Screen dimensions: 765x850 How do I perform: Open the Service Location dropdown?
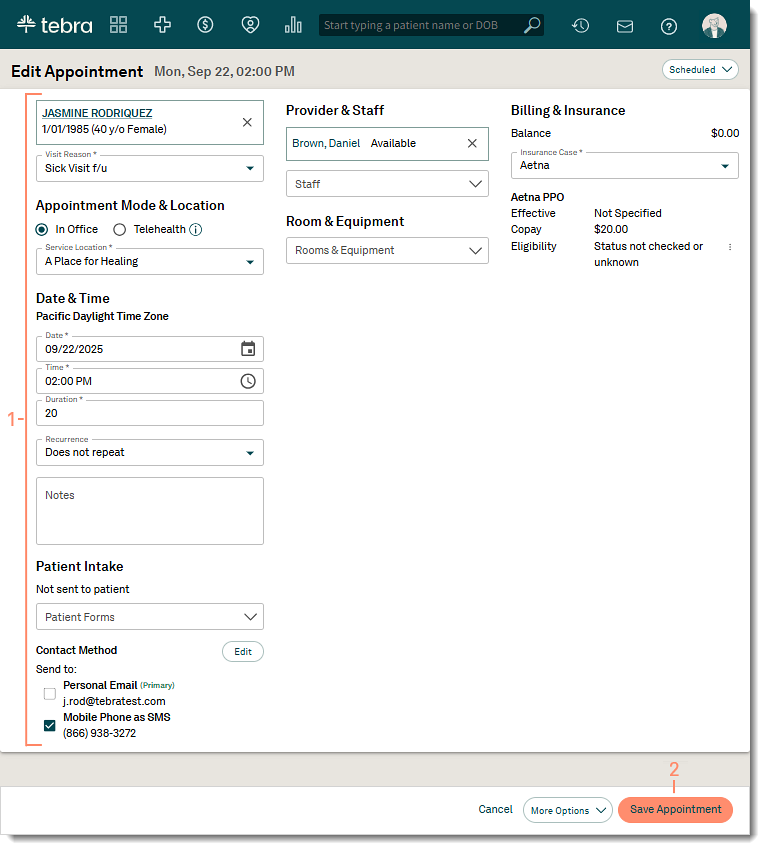coord(150,261)
